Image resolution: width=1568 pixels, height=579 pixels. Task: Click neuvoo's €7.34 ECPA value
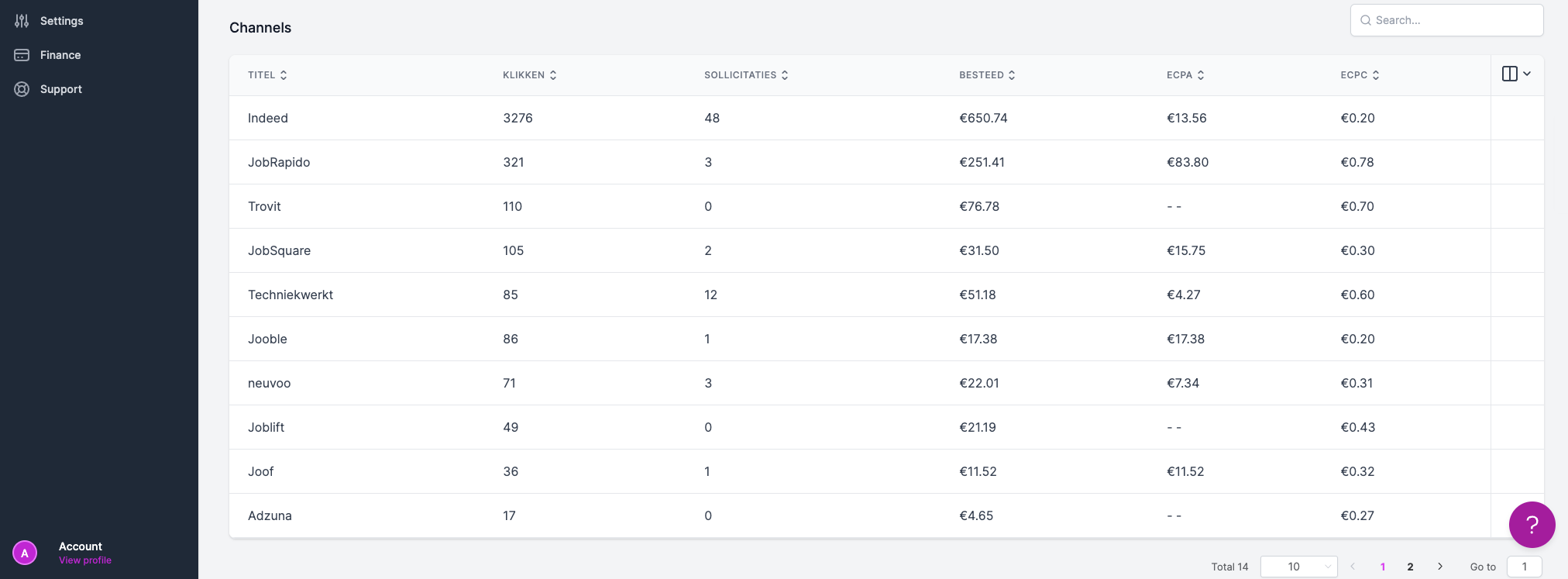pyautogui.click(x=1183, y=383)
